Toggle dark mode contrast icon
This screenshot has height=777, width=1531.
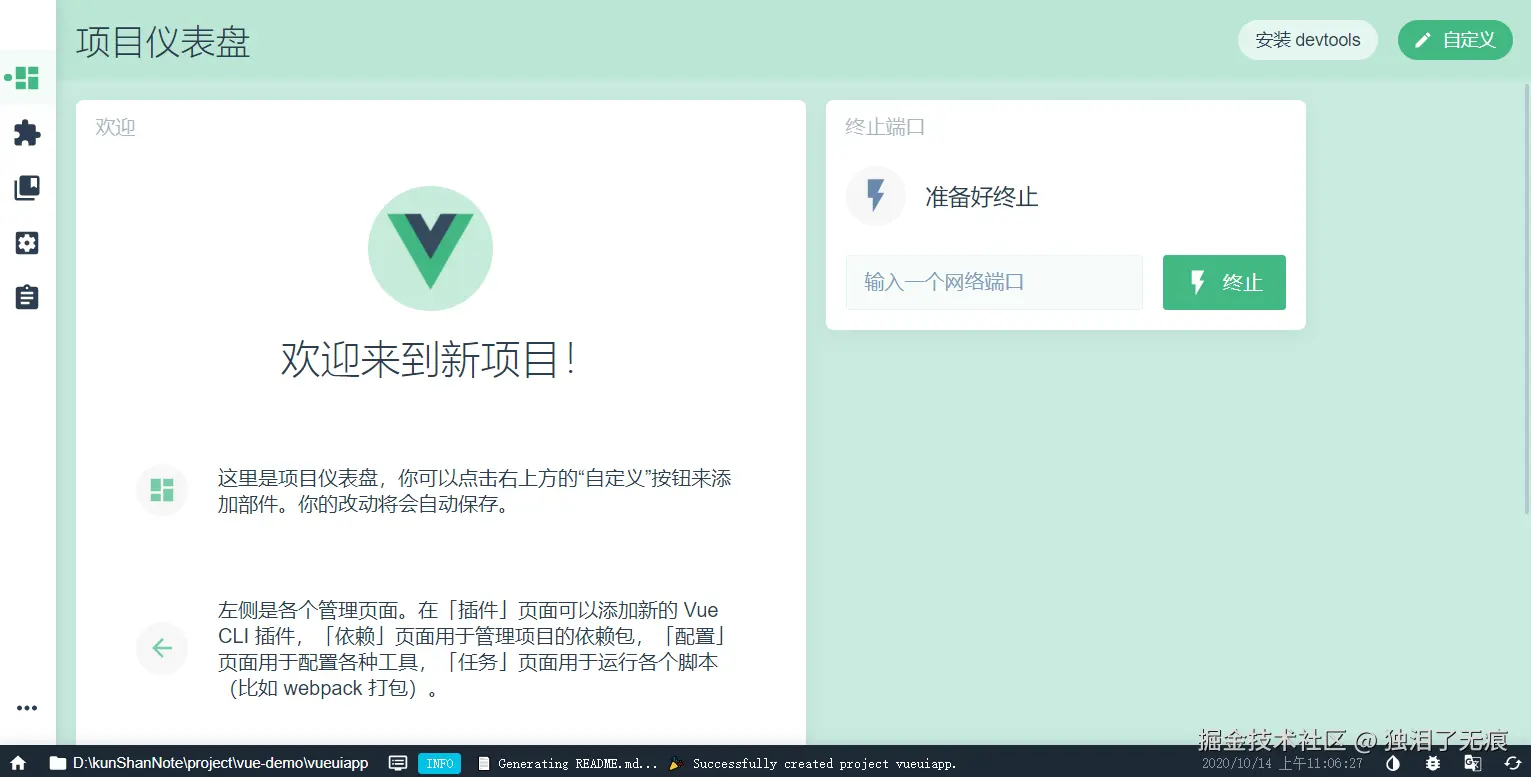[x=1393, y=763]
